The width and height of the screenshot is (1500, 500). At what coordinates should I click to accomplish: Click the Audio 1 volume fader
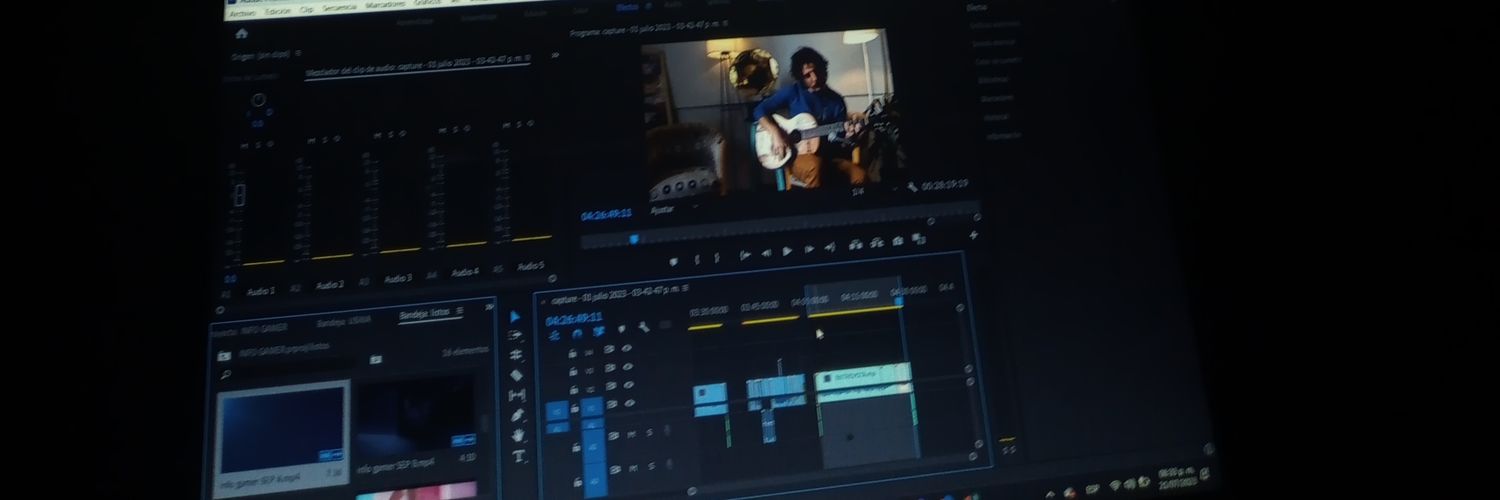[240, 195]
